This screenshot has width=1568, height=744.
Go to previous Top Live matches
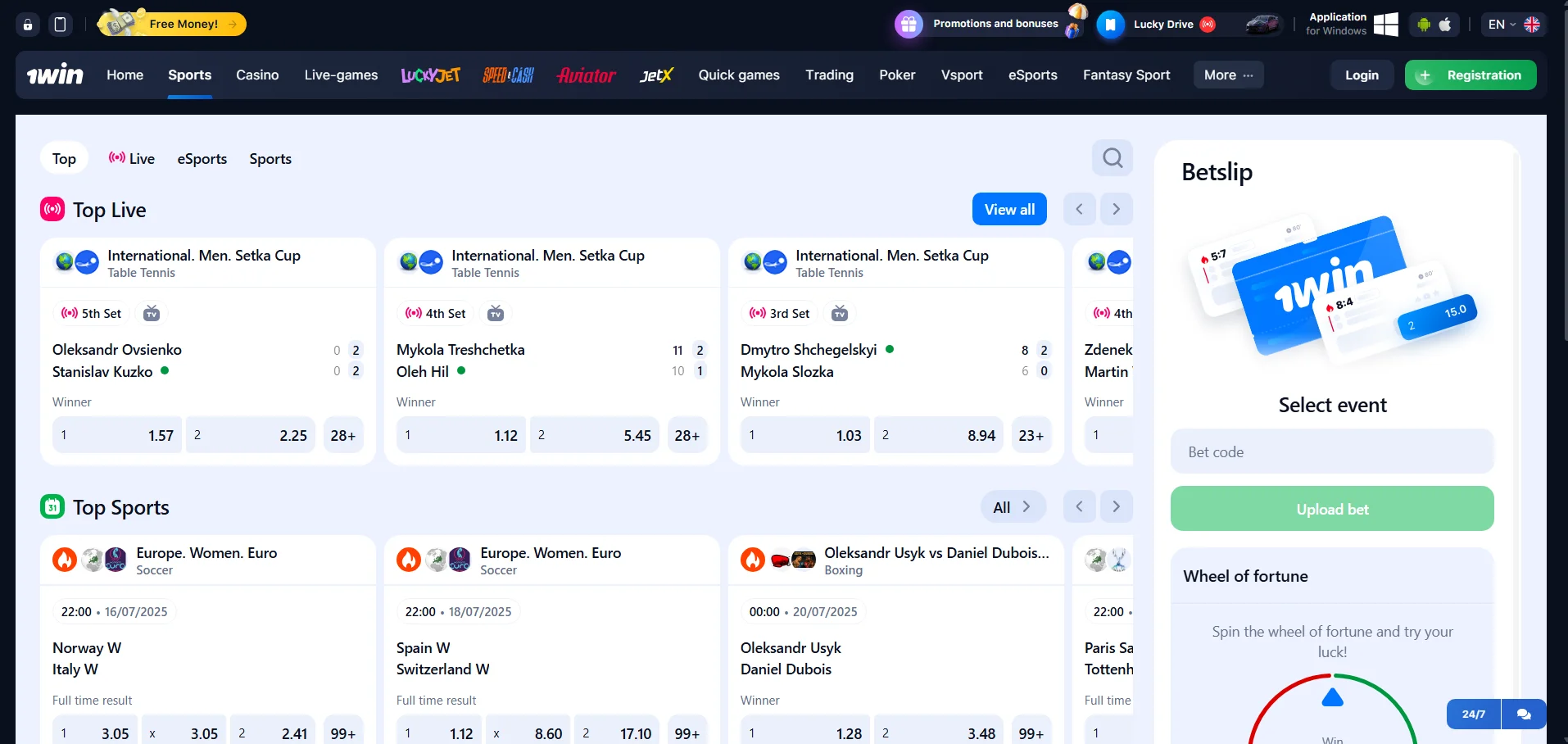[x=1079, y=209]
